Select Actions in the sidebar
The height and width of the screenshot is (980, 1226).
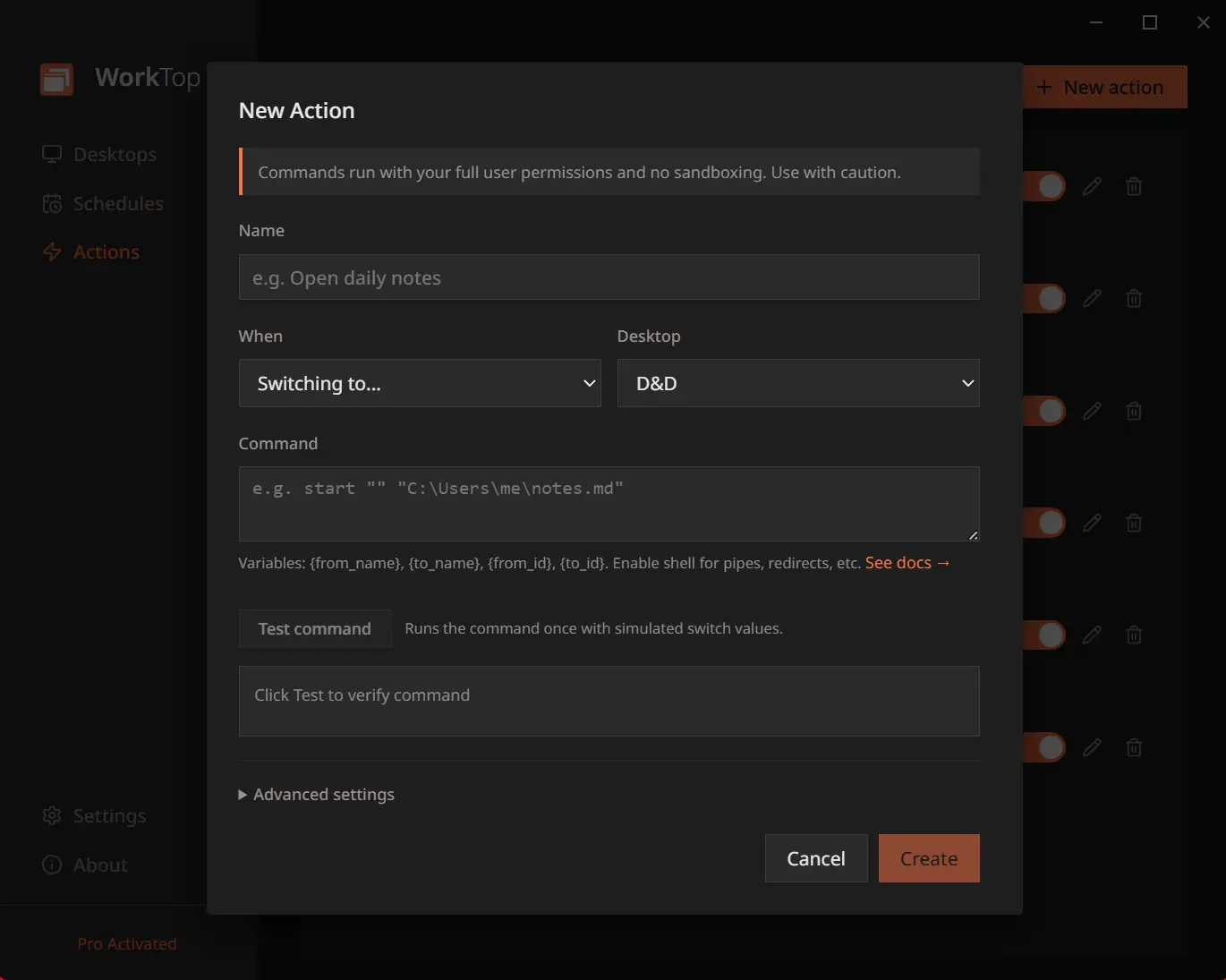(91, 252)
